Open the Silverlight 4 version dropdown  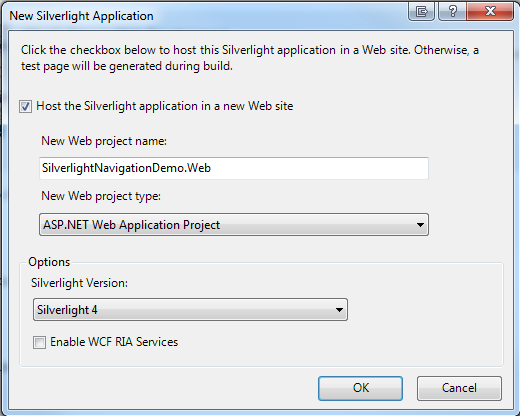tap(190, 310)
